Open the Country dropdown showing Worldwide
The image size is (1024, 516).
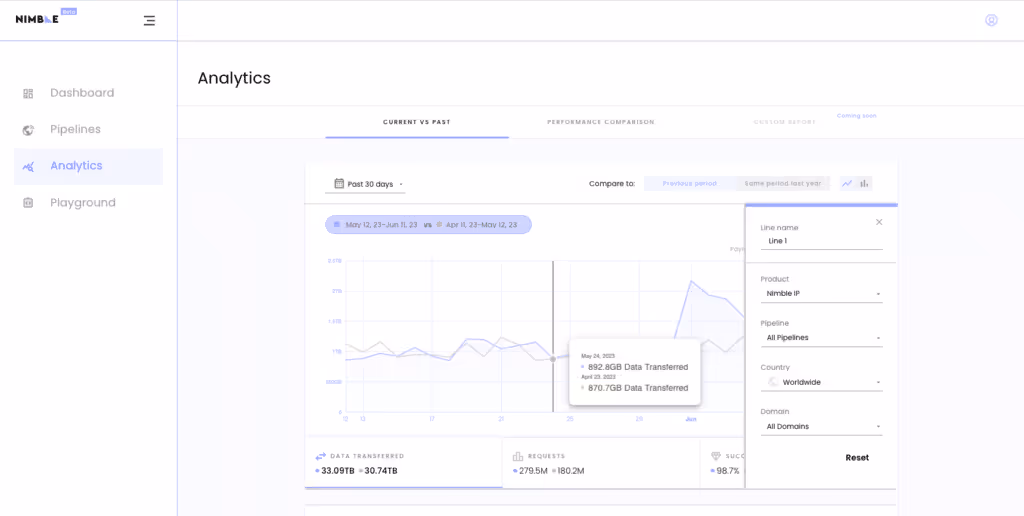coord(822,382)
